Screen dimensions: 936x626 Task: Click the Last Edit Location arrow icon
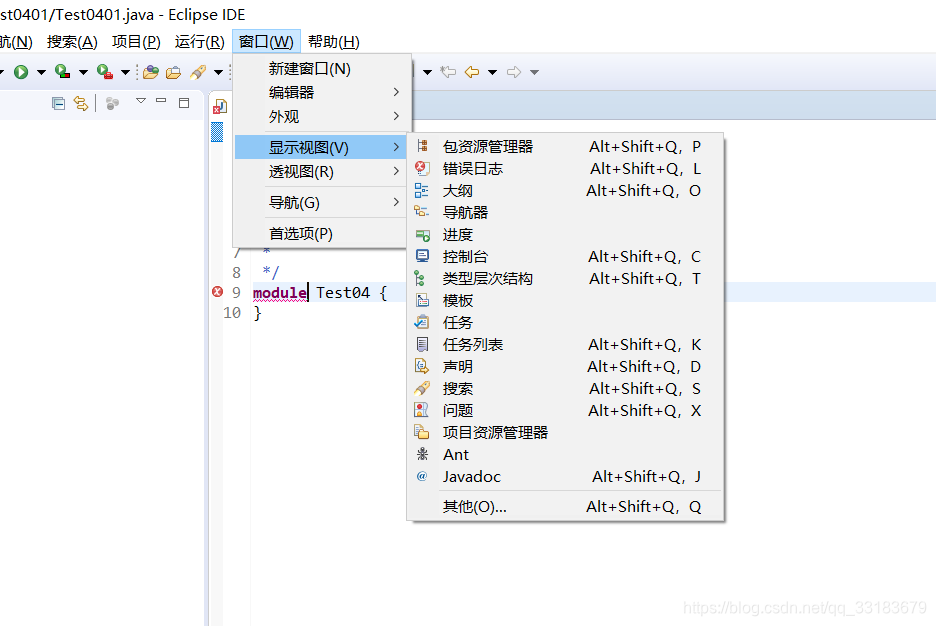click(x=448, y=72)
